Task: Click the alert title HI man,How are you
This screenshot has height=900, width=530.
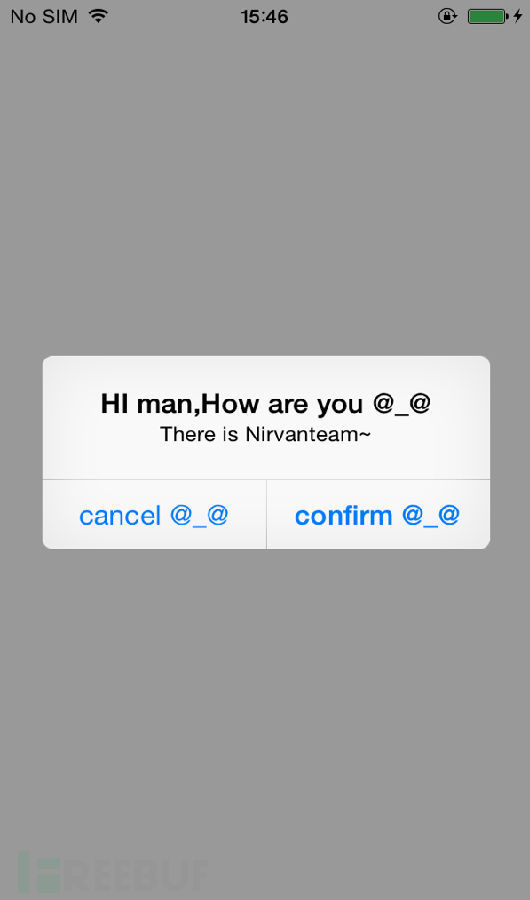Action: (232, 404)
